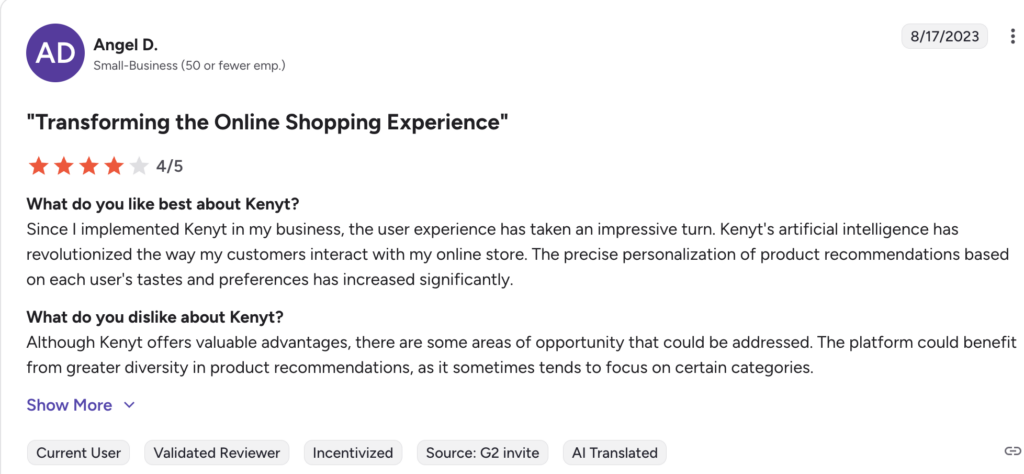This screenshot has width=1024, height=474.
Task: Click the review title about Online Shopping
Action: pyautogui.click(x=268, y=123)
